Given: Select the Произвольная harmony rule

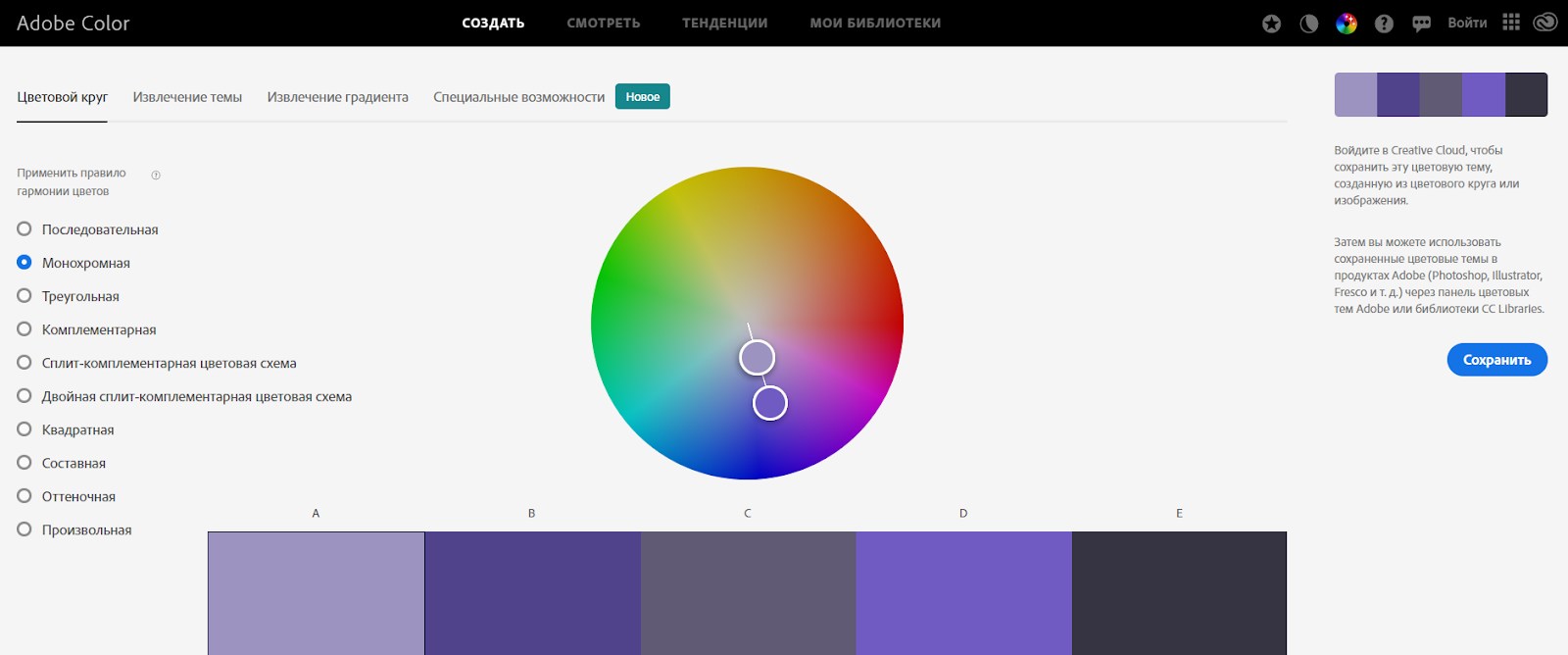Looking at the screenshot, I should pos(73,529).
